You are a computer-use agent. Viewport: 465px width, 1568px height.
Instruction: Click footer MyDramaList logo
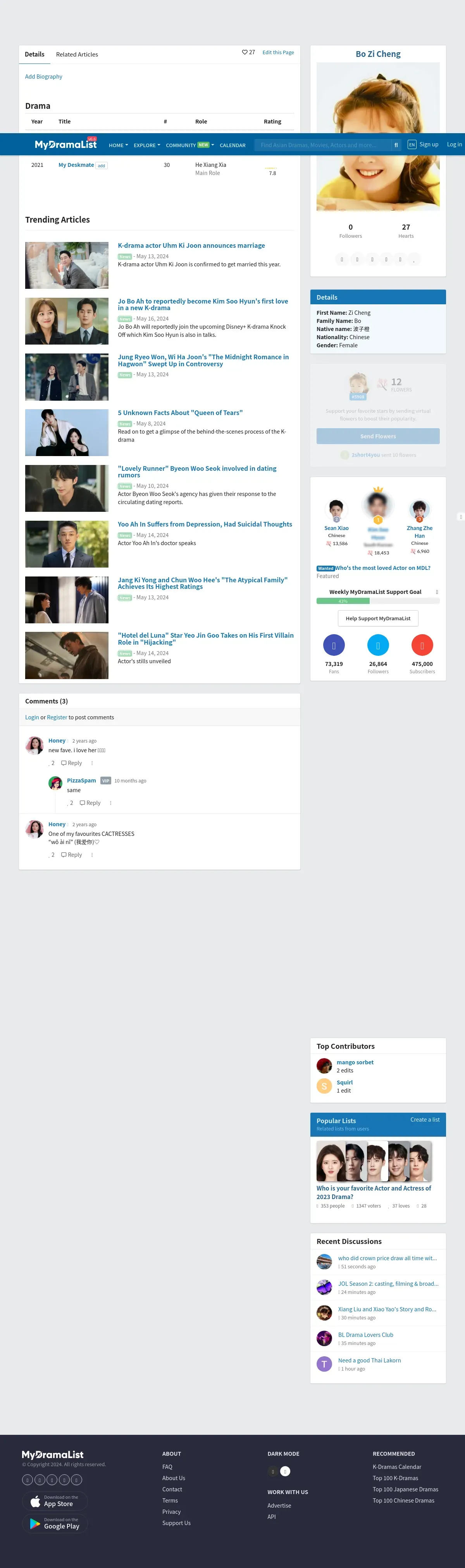tap(52, 1454)
